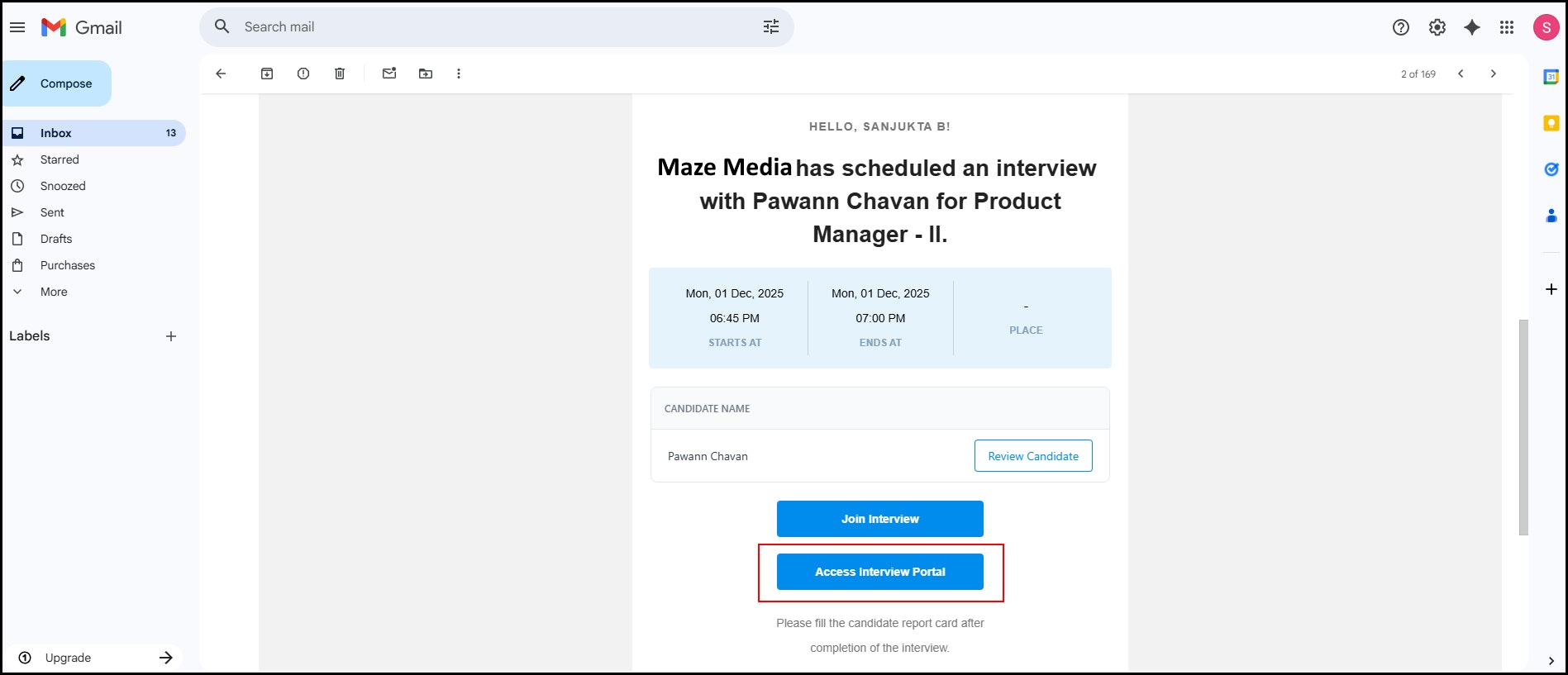Open Google Keep in side panel

[1551, 123]
